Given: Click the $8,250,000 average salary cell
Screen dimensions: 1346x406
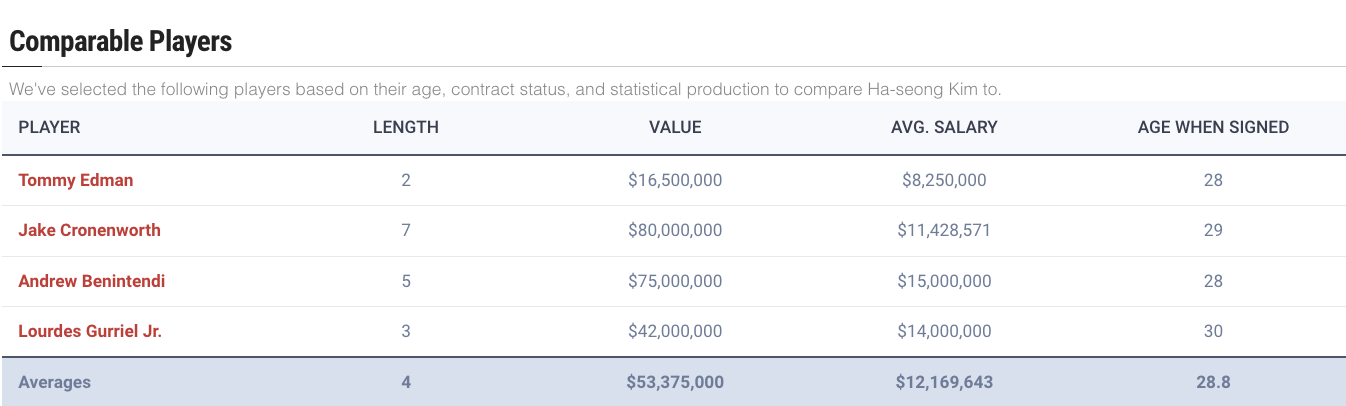Looking at the screenshot, I should click(944, 181).
